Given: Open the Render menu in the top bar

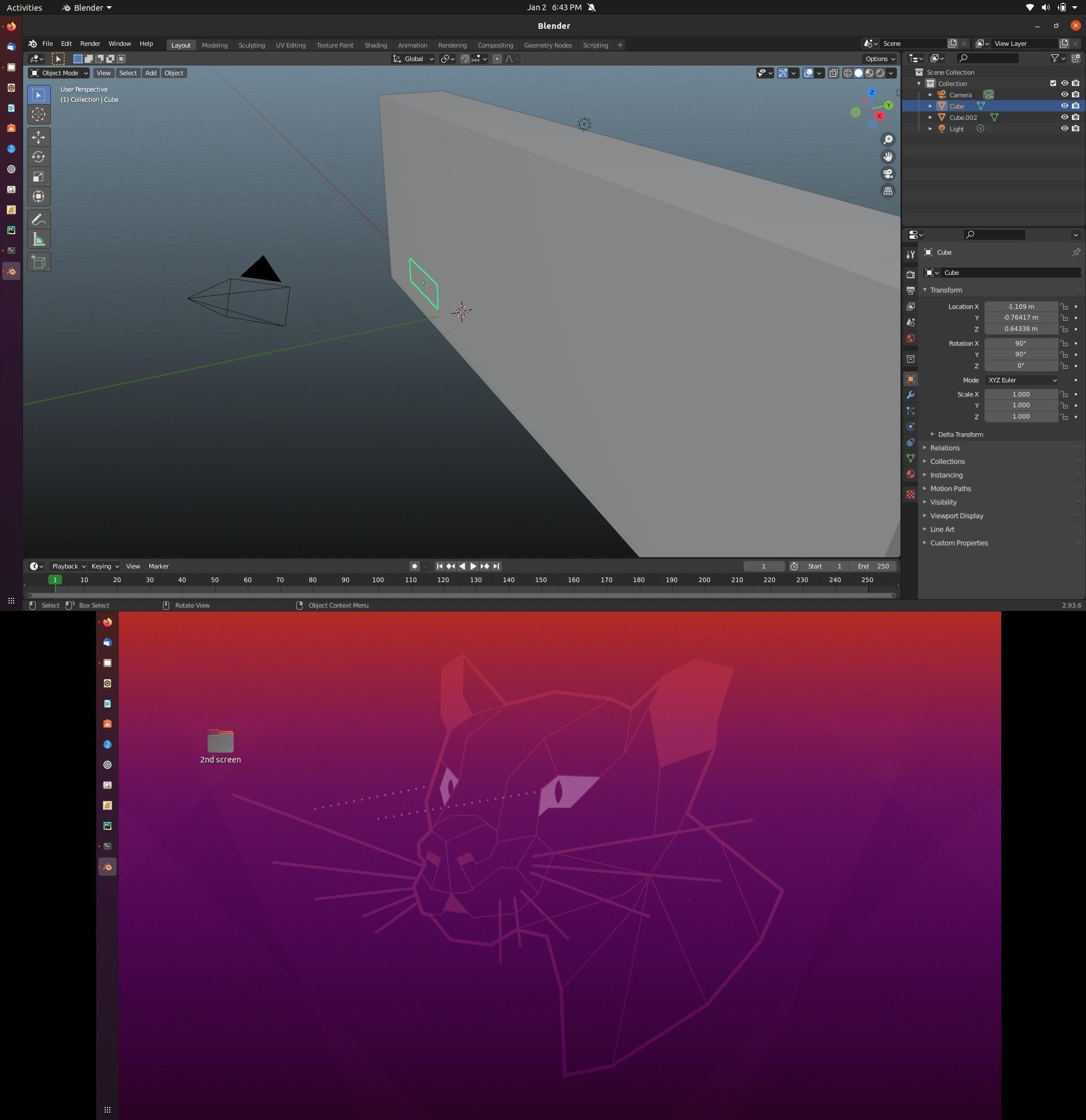Looking at the screenshot, I should [x=90, y=44].
